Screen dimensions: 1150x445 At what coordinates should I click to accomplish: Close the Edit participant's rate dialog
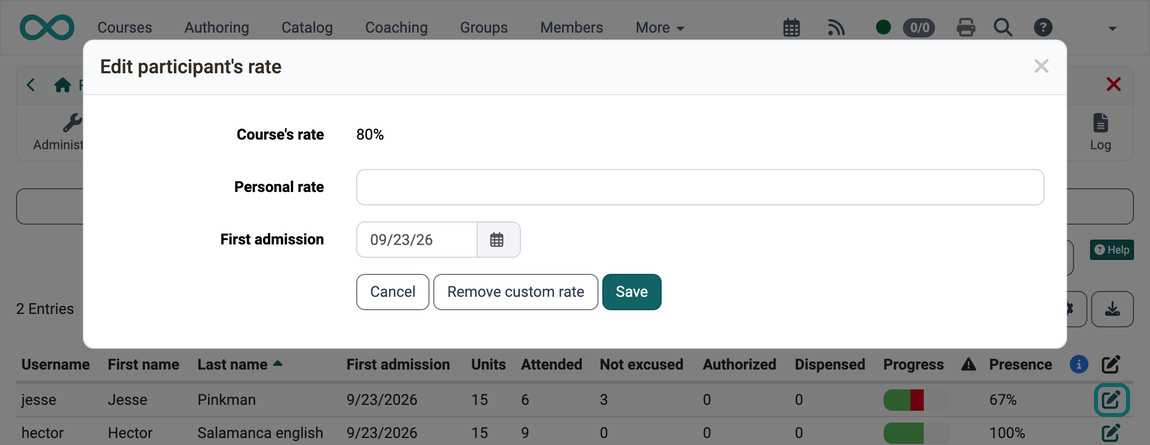[x=1041, y=67]
